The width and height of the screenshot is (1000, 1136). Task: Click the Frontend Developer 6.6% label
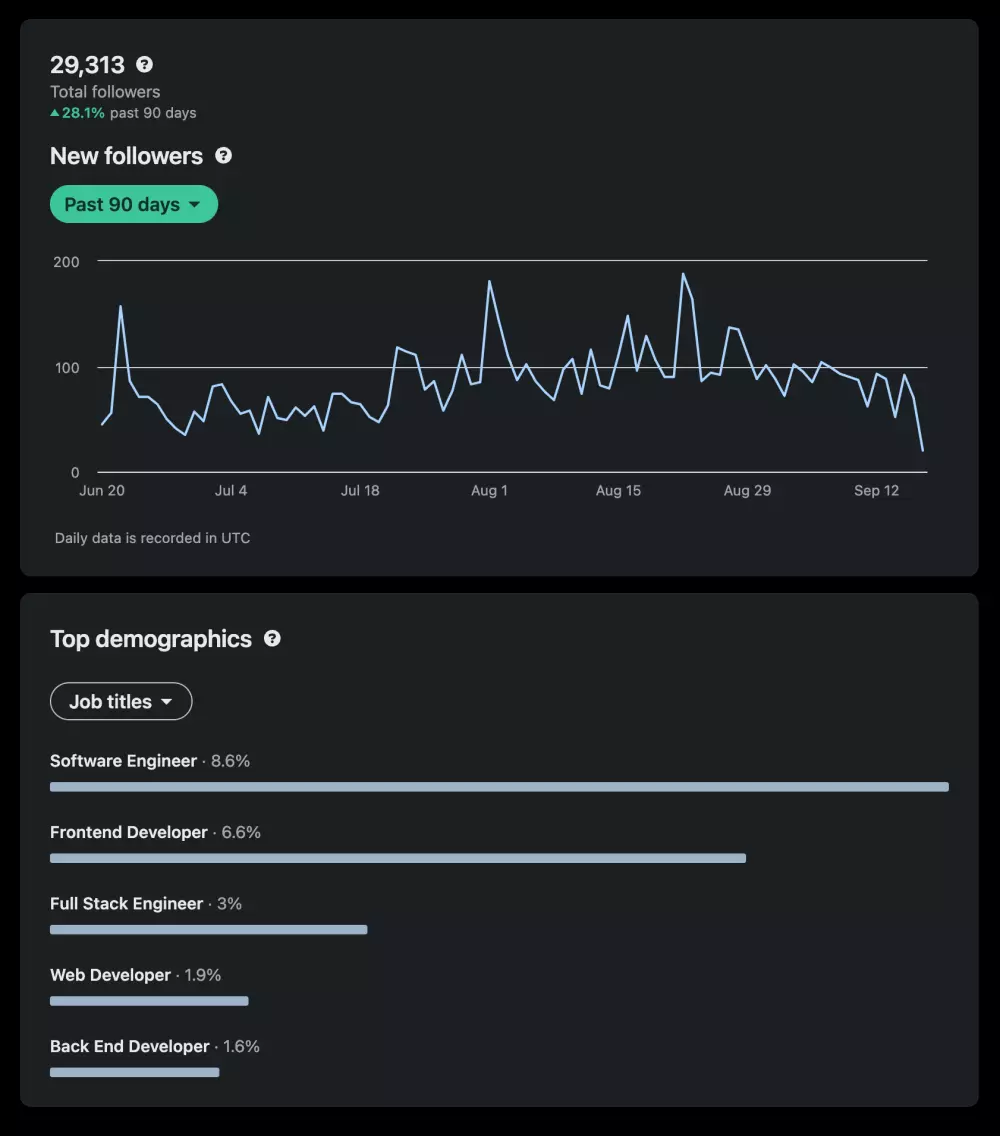coord(155,832)
